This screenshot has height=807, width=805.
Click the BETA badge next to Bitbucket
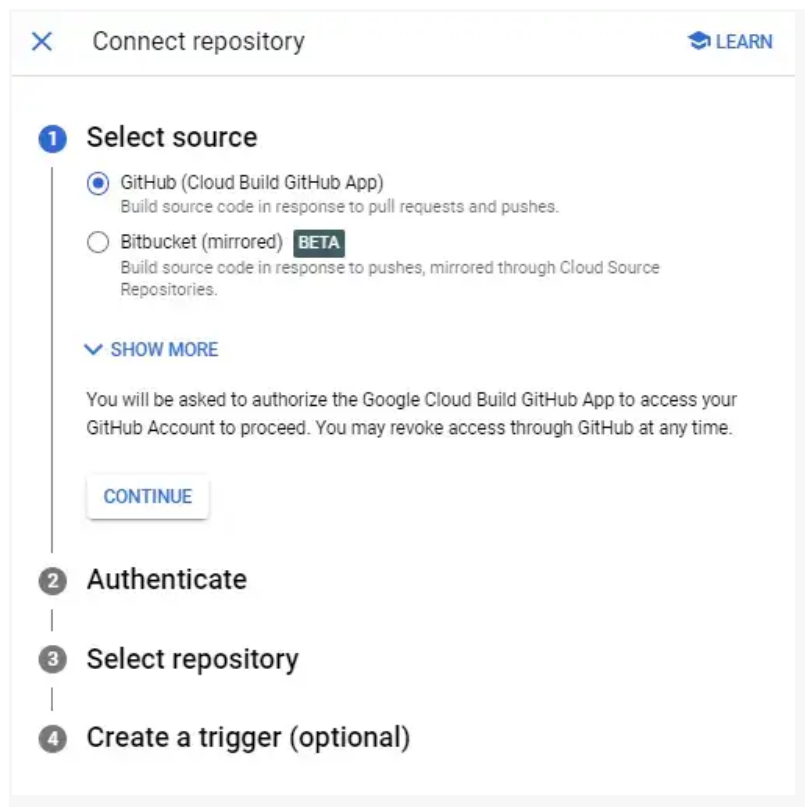[319, 243]
